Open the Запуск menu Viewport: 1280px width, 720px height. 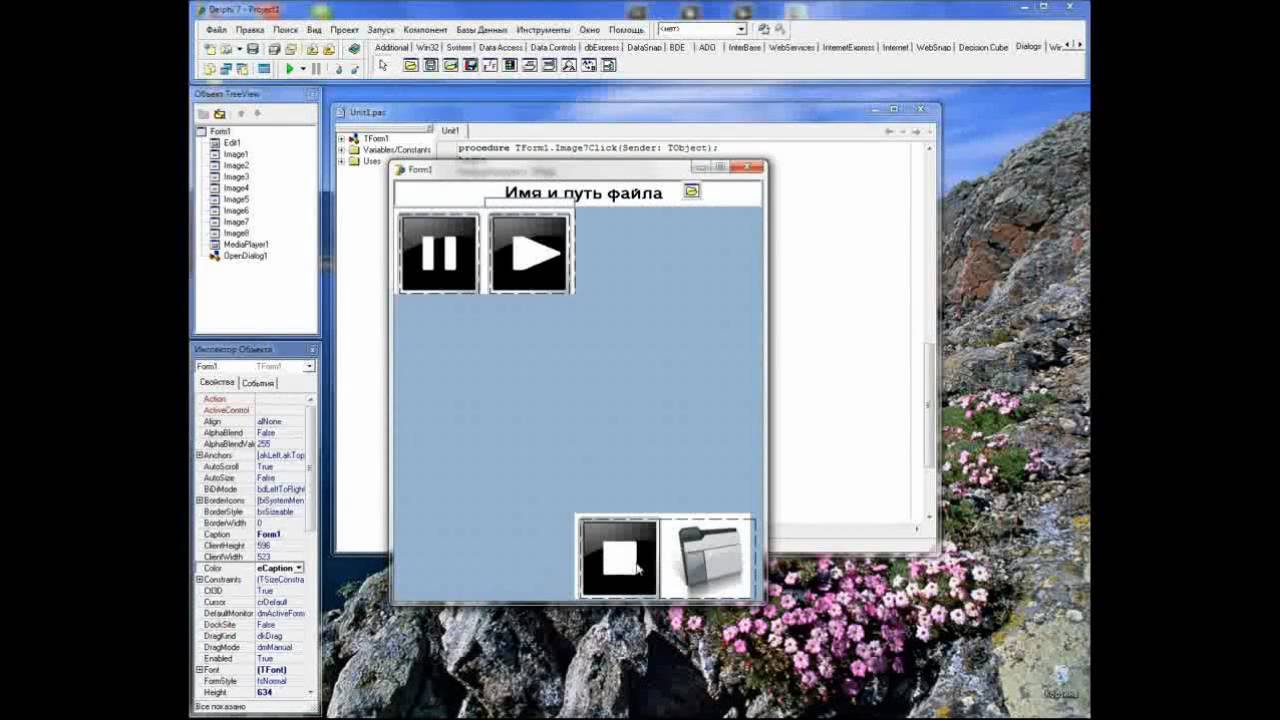point(381,30)
